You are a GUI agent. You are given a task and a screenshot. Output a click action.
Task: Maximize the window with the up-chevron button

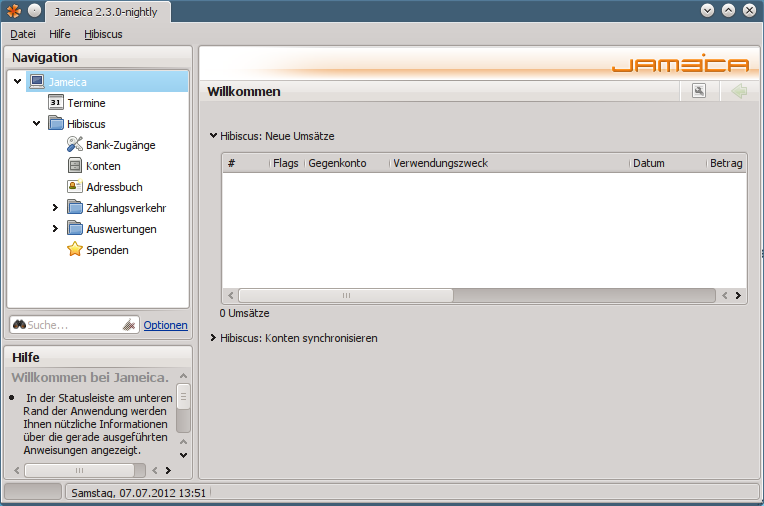click(728, 10)
